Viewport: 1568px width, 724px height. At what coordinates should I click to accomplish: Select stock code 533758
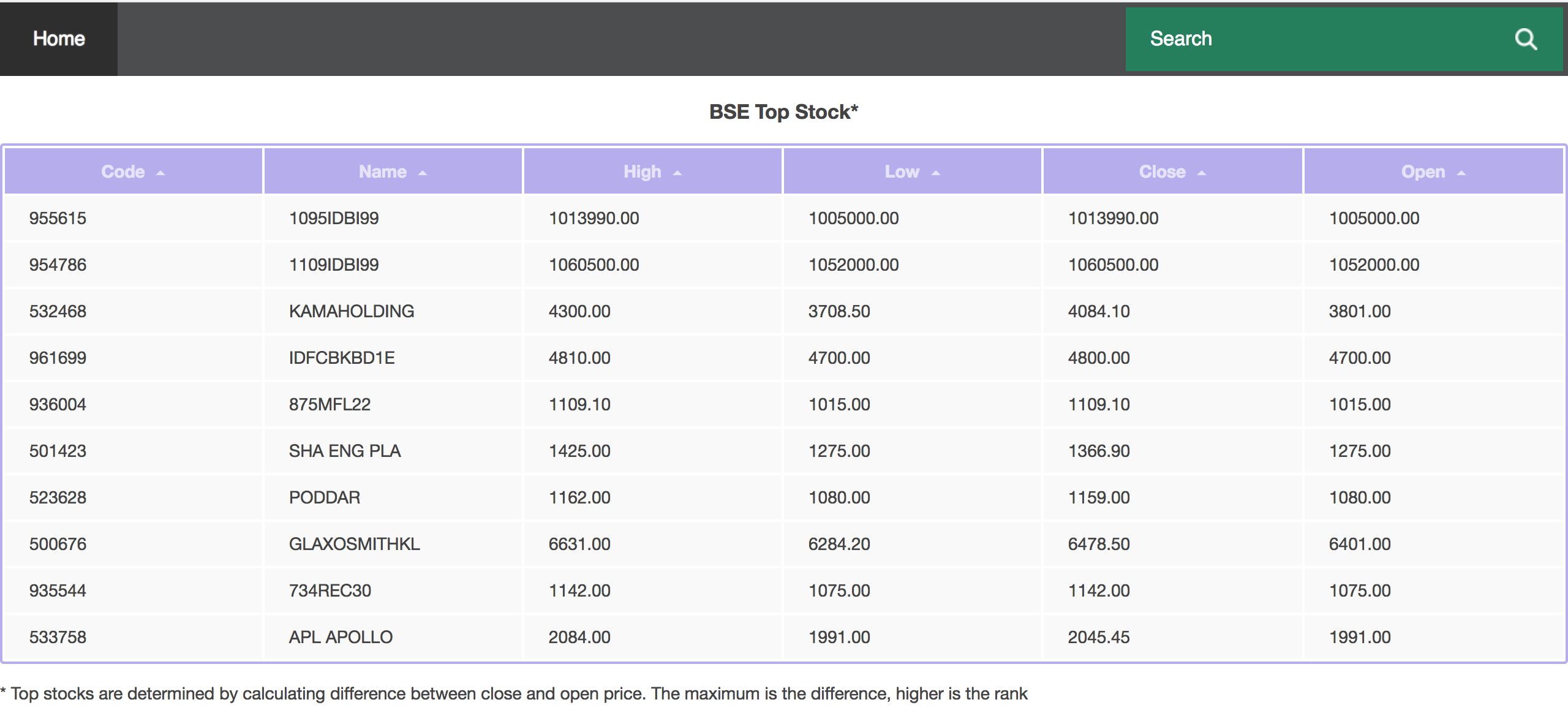pos(58,637)
